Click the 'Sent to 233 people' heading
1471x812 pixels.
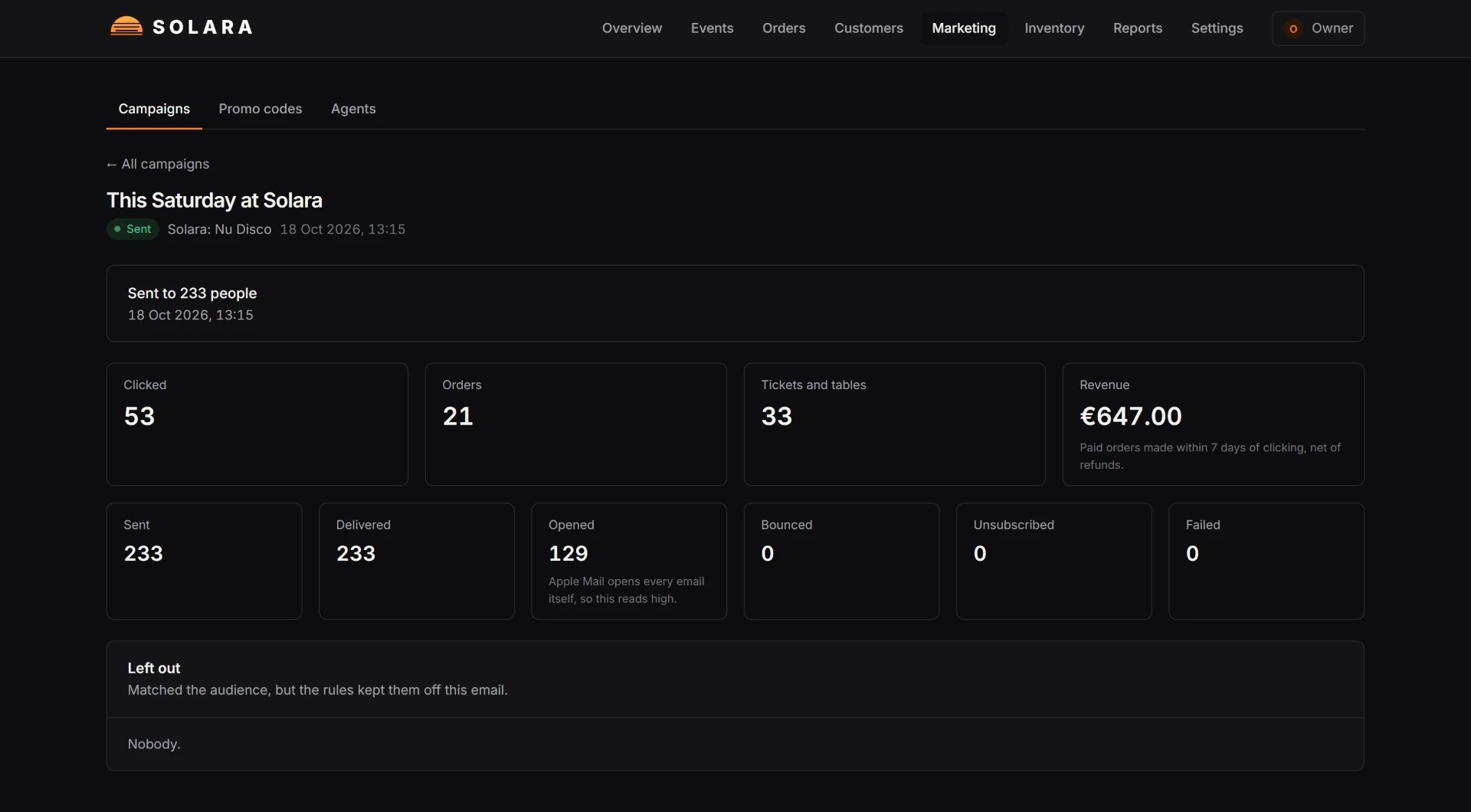[192, 293]
